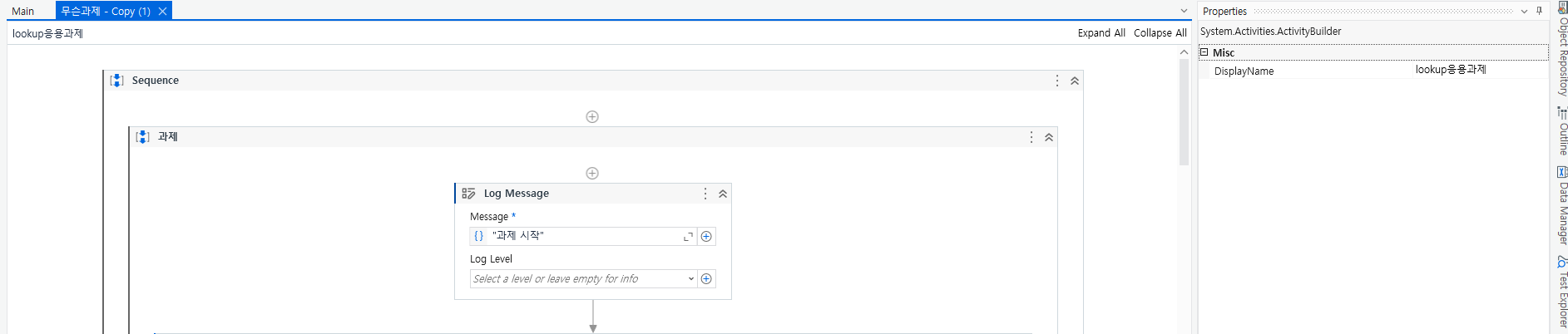Open the three-dot options menu of Sequence

[x=1057, y=81]
